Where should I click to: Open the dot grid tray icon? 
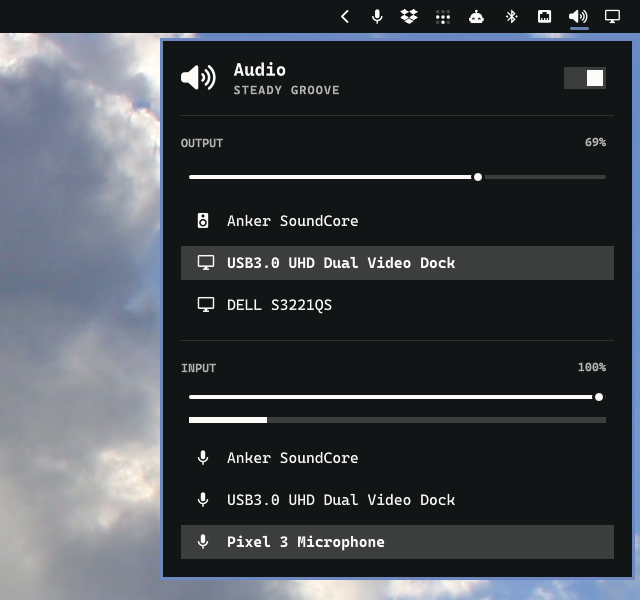(x=443, y=17)
